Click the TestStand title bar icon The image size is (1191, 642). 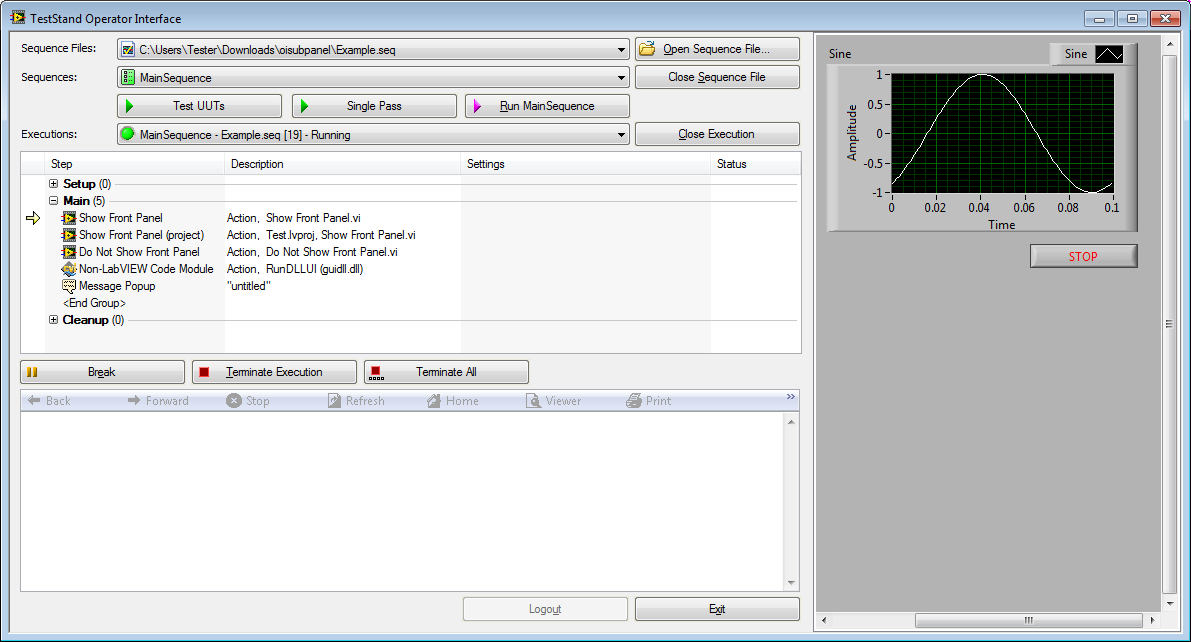point(17,17)
